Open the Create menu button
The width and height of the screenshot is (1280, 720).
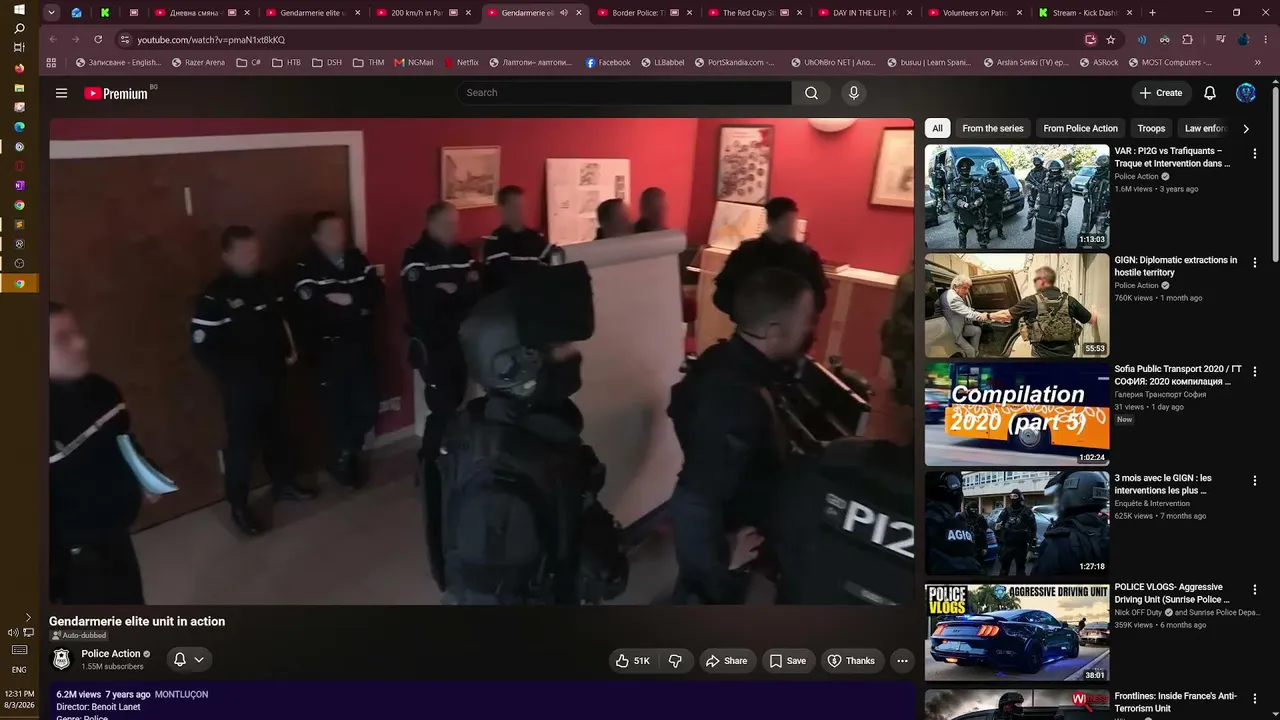pos(1161,93)
